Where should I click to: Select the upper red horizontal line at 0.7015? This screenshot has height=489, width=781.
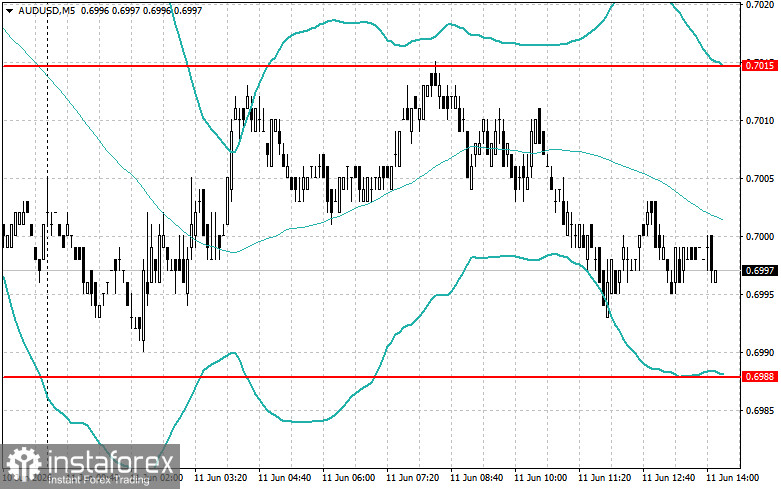[371, 65]
